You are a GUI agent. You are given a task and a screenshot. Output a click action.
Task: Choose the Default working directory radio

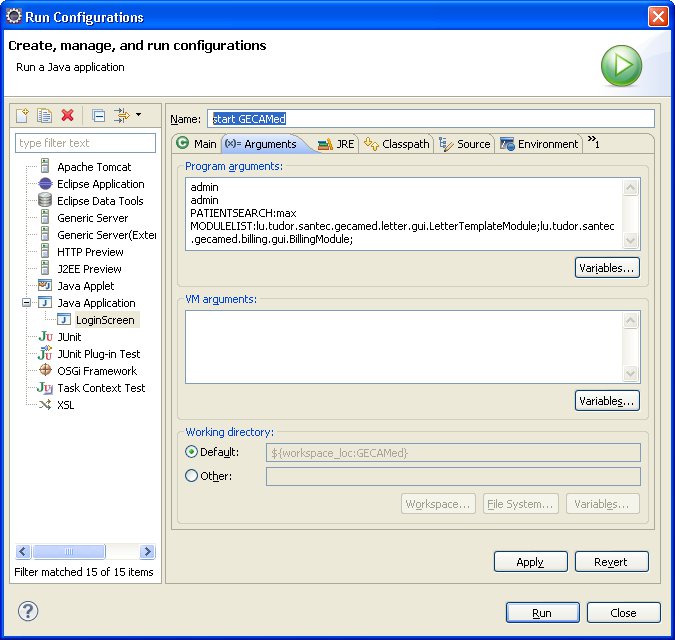click(192, 452)
